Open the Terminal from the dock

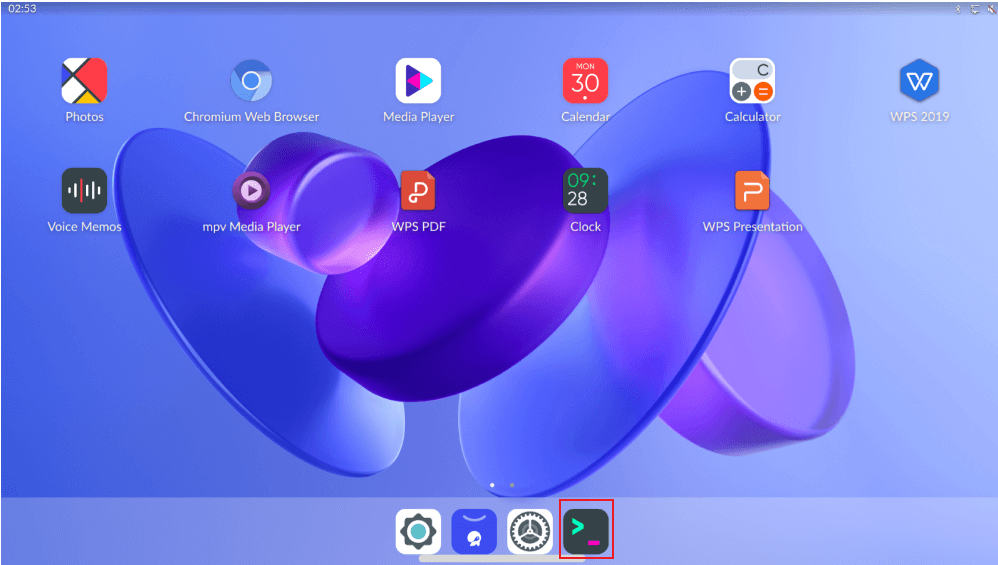pos(586,530)
